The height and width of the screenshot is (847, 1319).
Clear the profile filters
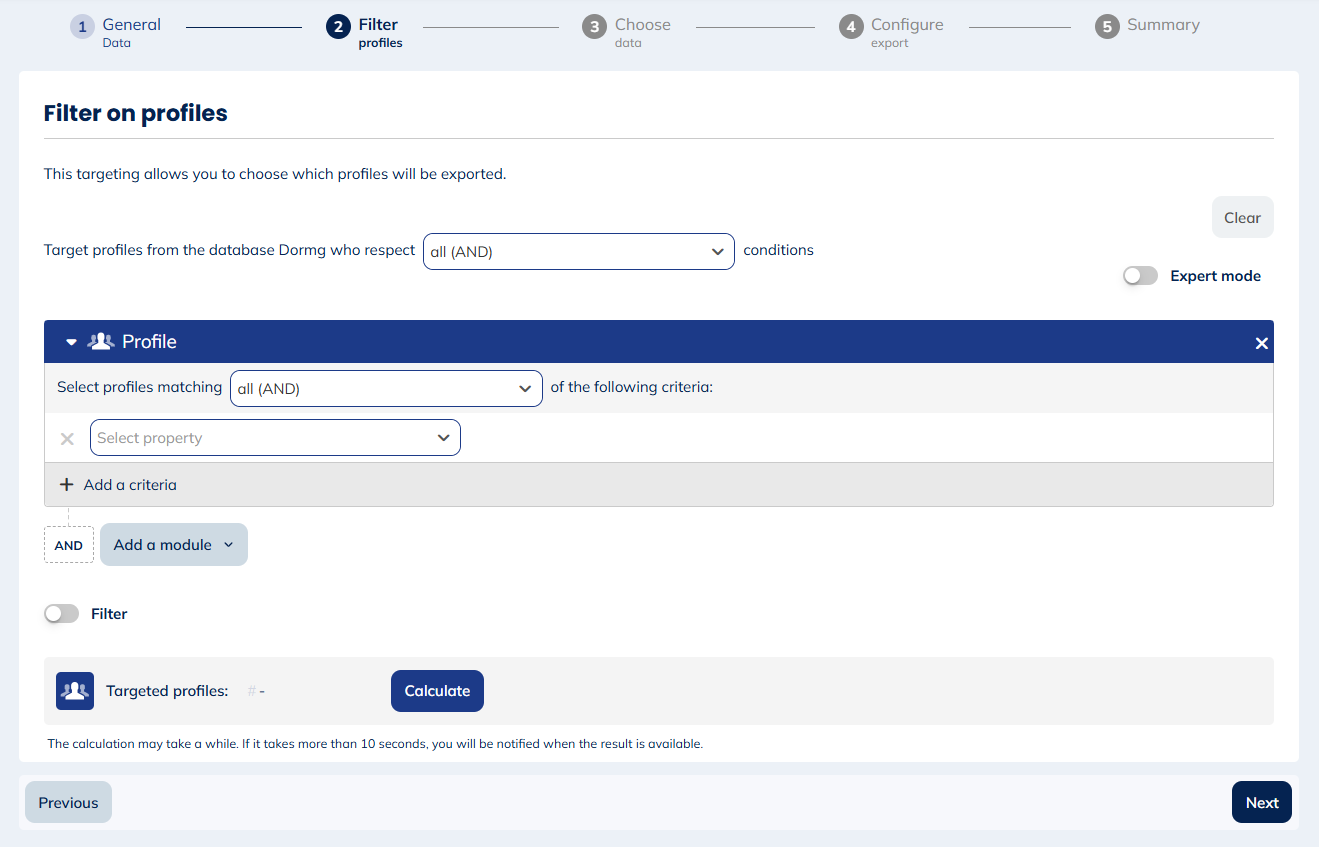tap(1242, 217)
